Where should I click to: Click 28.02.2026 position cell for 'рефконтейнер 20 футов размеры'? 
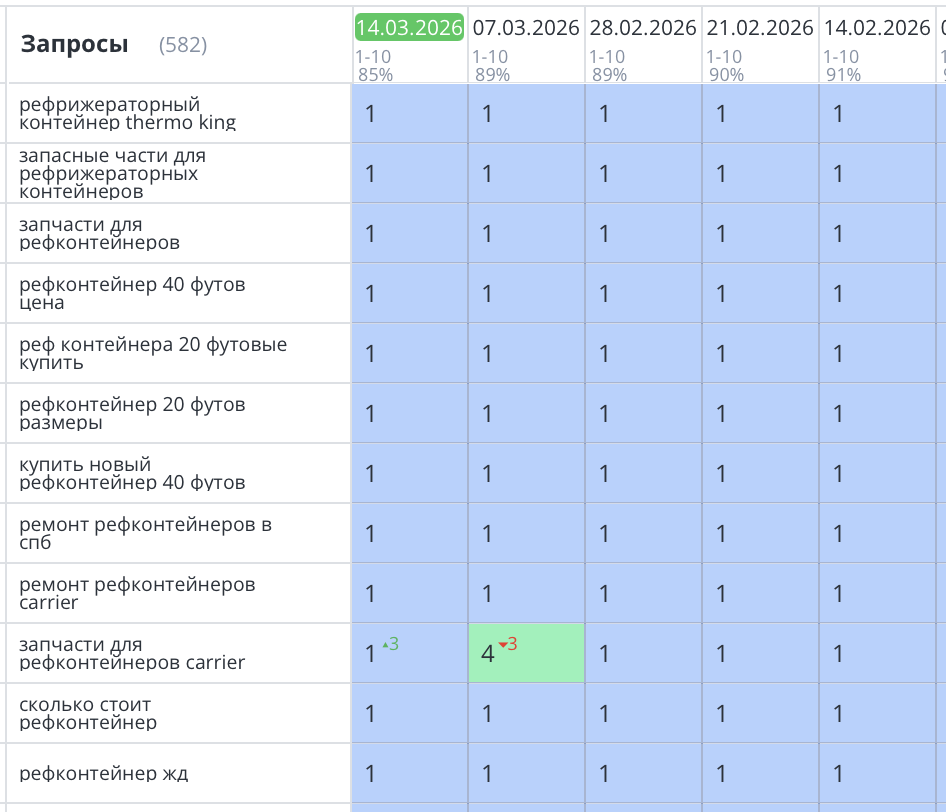pos(643,414)
